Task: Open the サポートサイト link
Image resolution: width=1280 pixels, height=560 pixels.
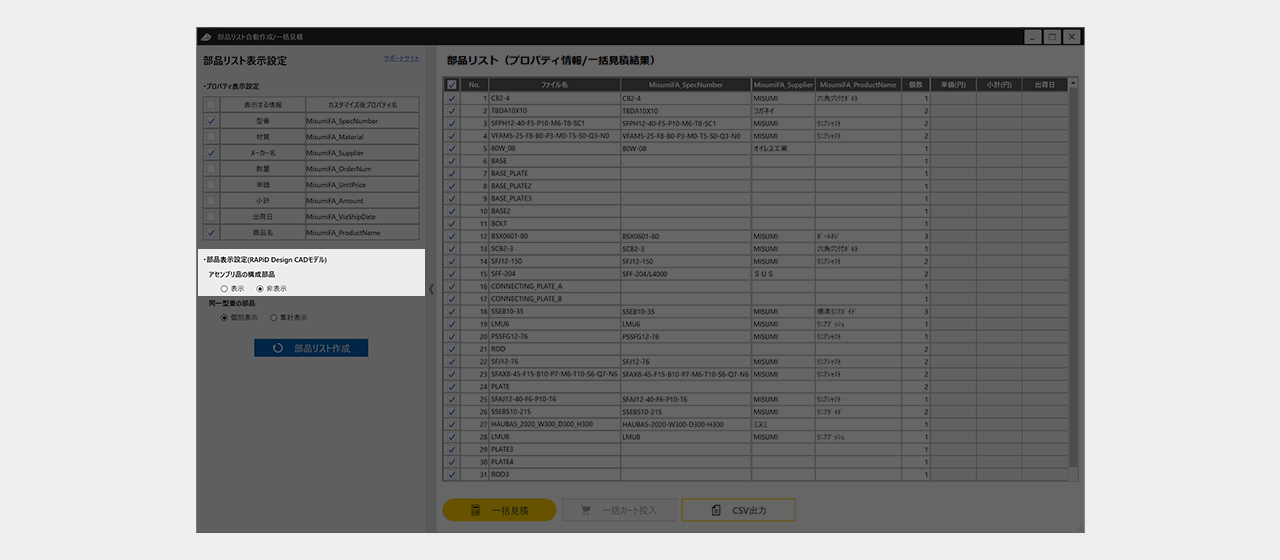Action: 401,59
